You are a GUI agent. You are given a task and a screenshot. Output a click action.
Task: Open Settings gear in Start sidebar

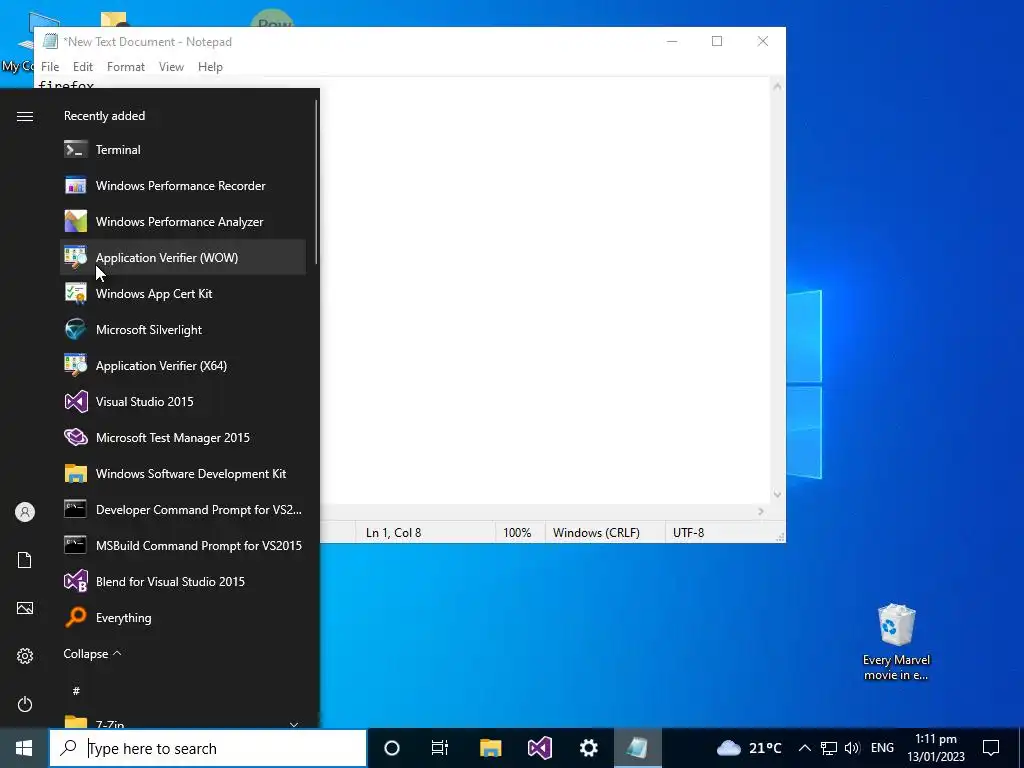tap(25, 656)
